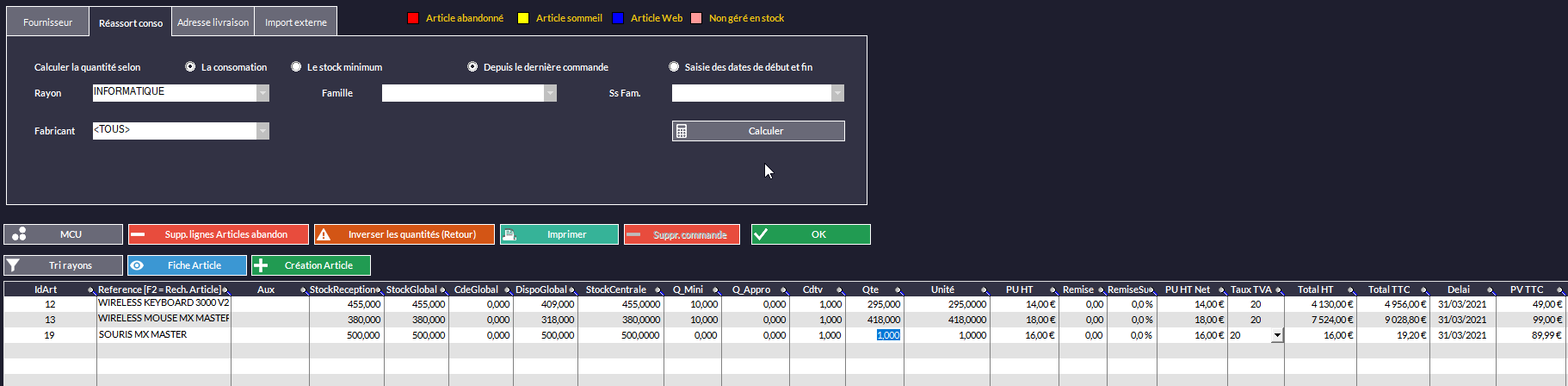Open the Rayon dropdown showing INFORMATIQUE
This screenshot has width=1568, height=386.
[262, 93]
